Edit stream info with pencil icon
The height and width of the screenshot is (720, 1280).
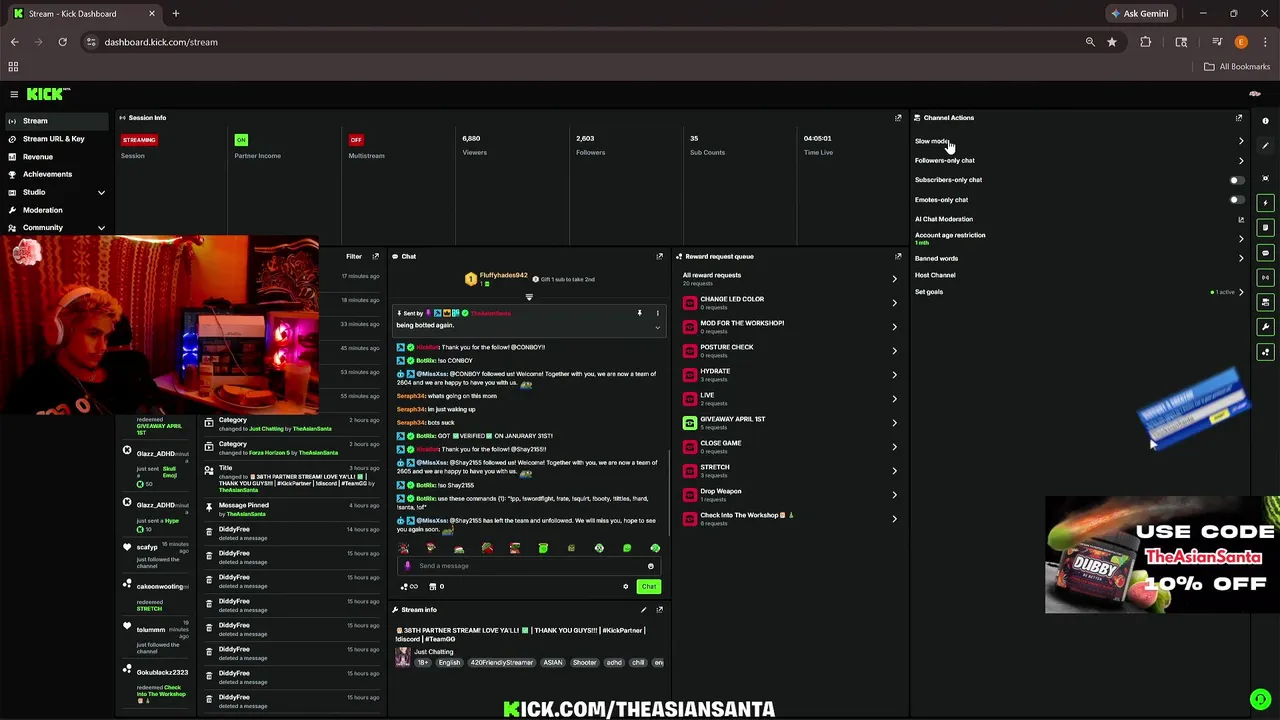(643, 610)
